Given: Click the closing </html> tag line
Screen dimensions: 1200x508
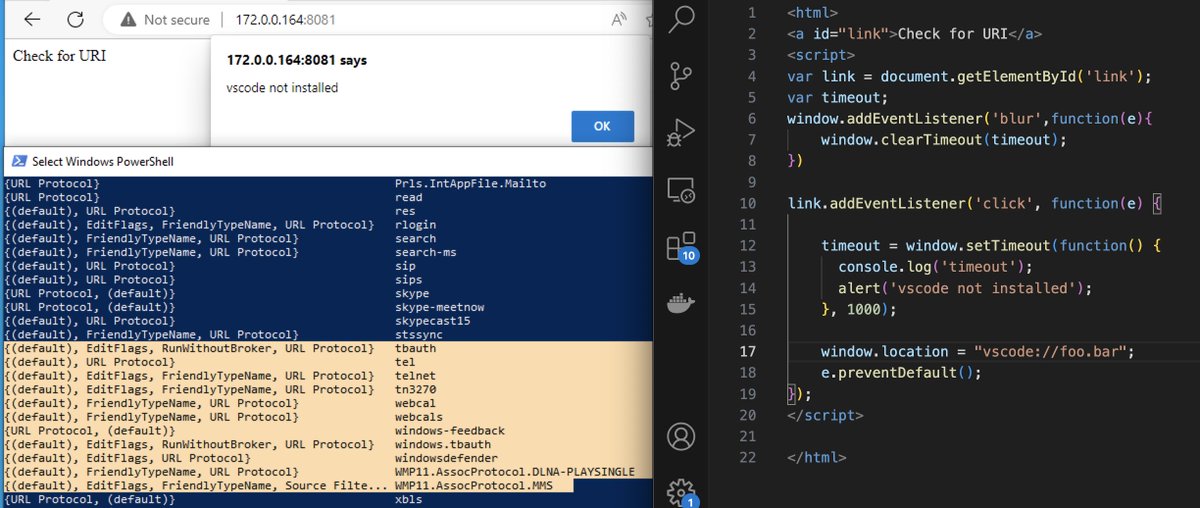Looking at the screenshot, I should click(817, 458).
